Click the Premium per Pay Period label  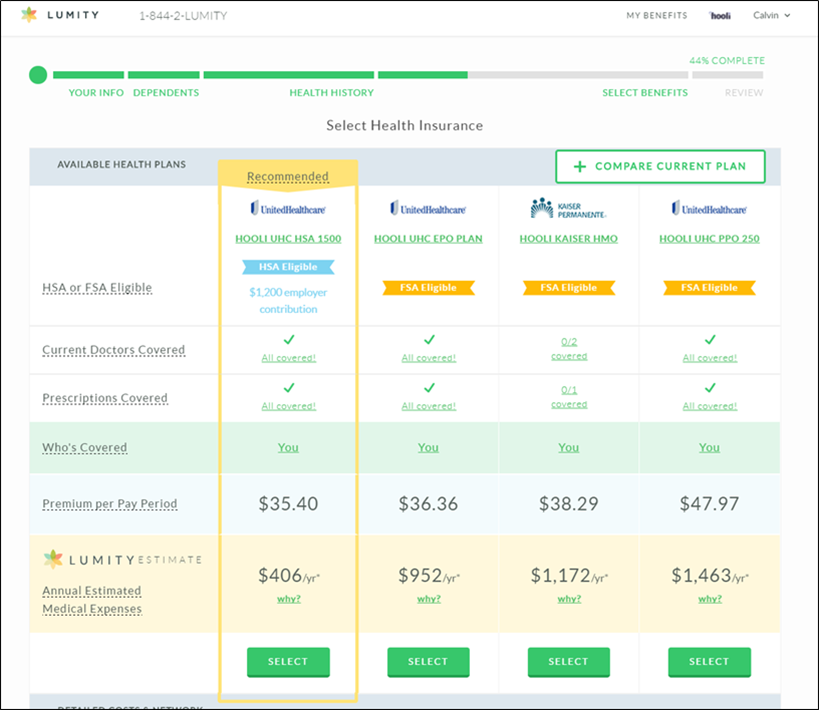click(x=109, y=504)
